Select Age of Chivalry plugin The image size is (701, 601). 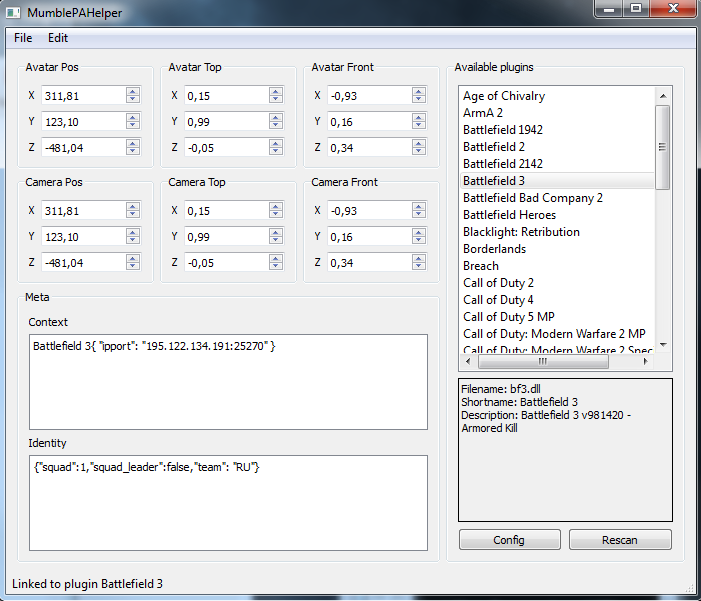pyautogui.click(x=557, y=96)
